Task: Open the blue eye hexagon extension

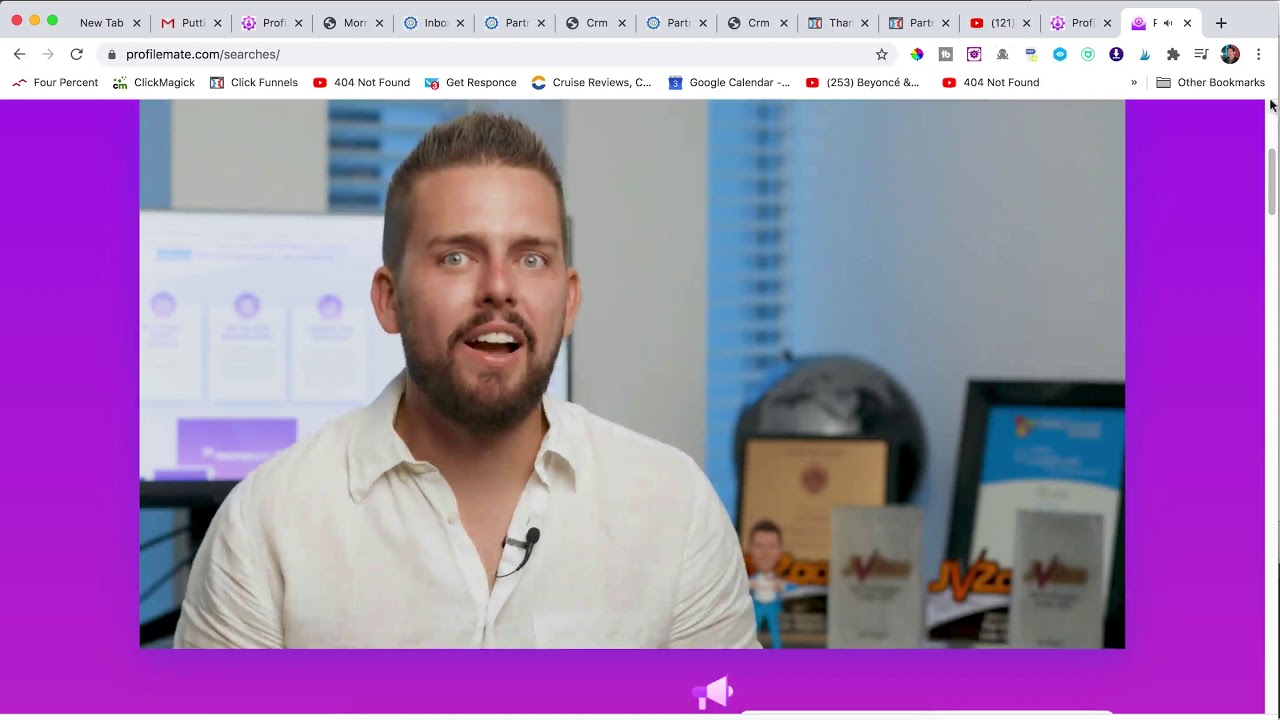Action: (x=1060, y=54)
